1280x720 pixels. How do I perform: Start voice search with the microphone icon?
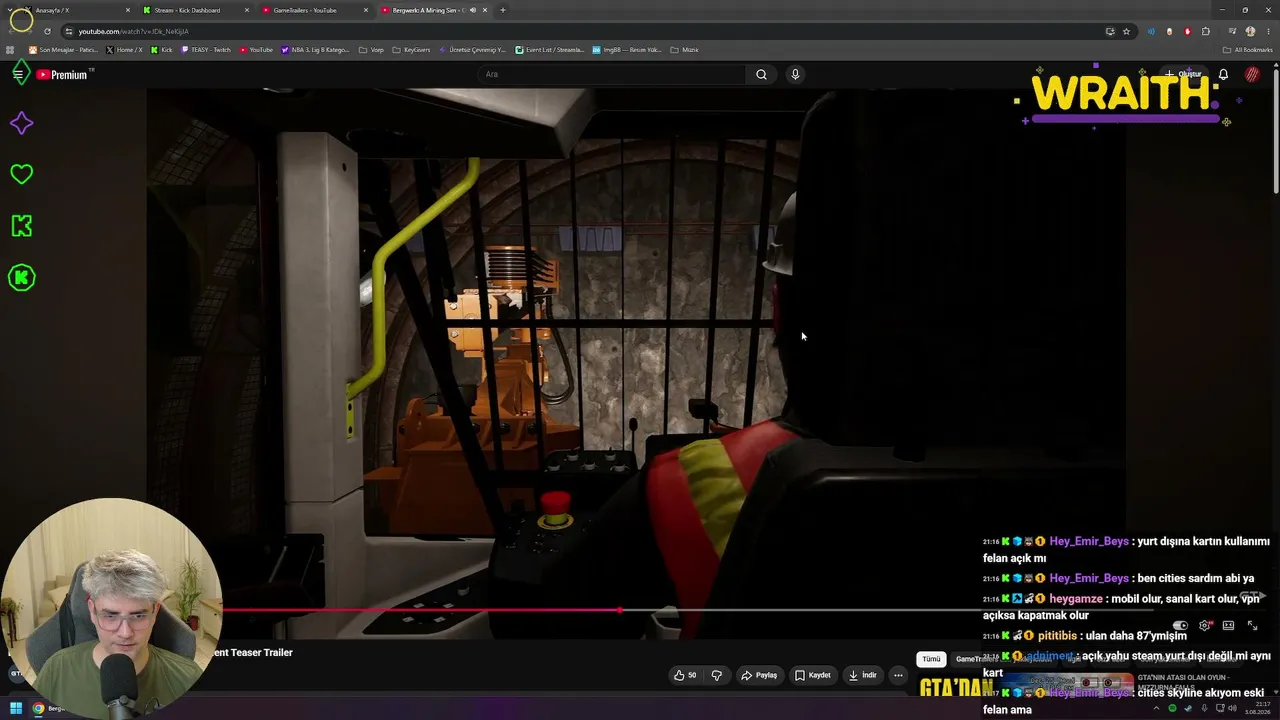pyautogui.click(x=795, y=74)
